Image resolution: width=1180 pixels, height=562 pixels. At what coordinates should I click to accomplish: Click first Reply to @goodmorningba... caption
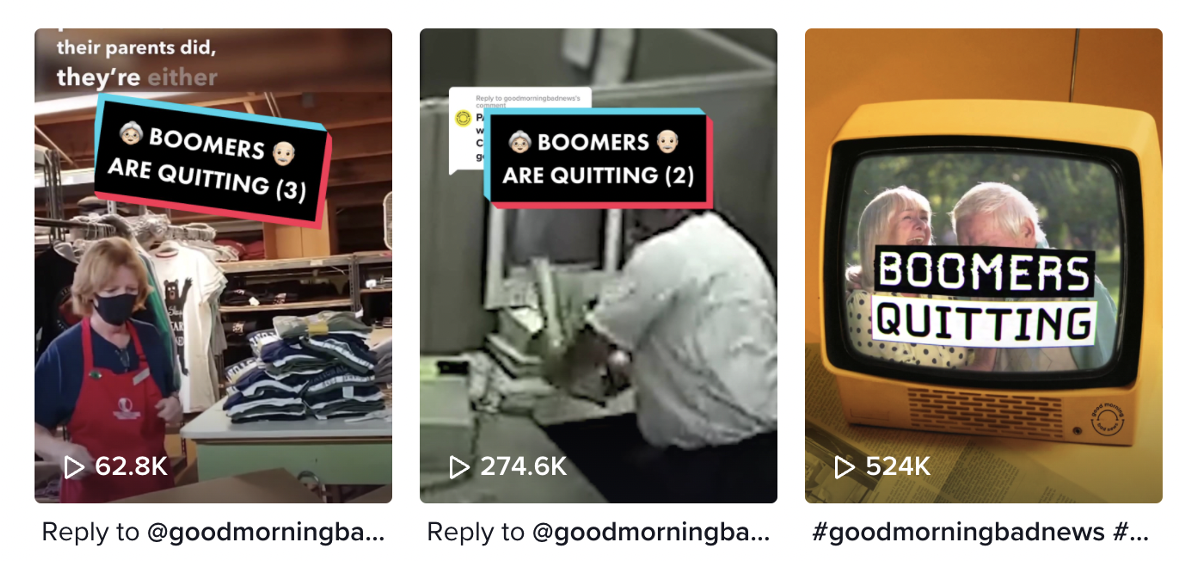click(213, 532)
